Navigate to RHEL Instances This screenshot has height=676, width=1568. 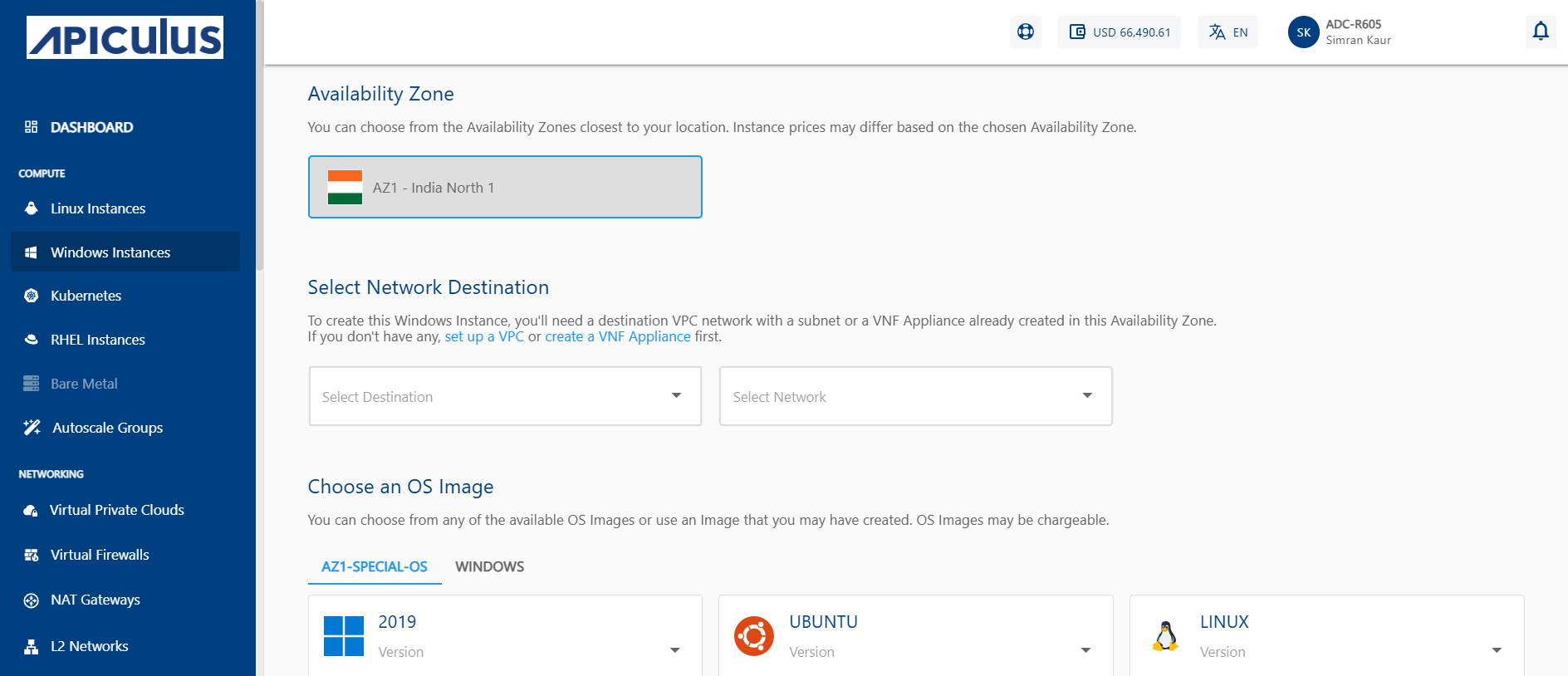97,340
